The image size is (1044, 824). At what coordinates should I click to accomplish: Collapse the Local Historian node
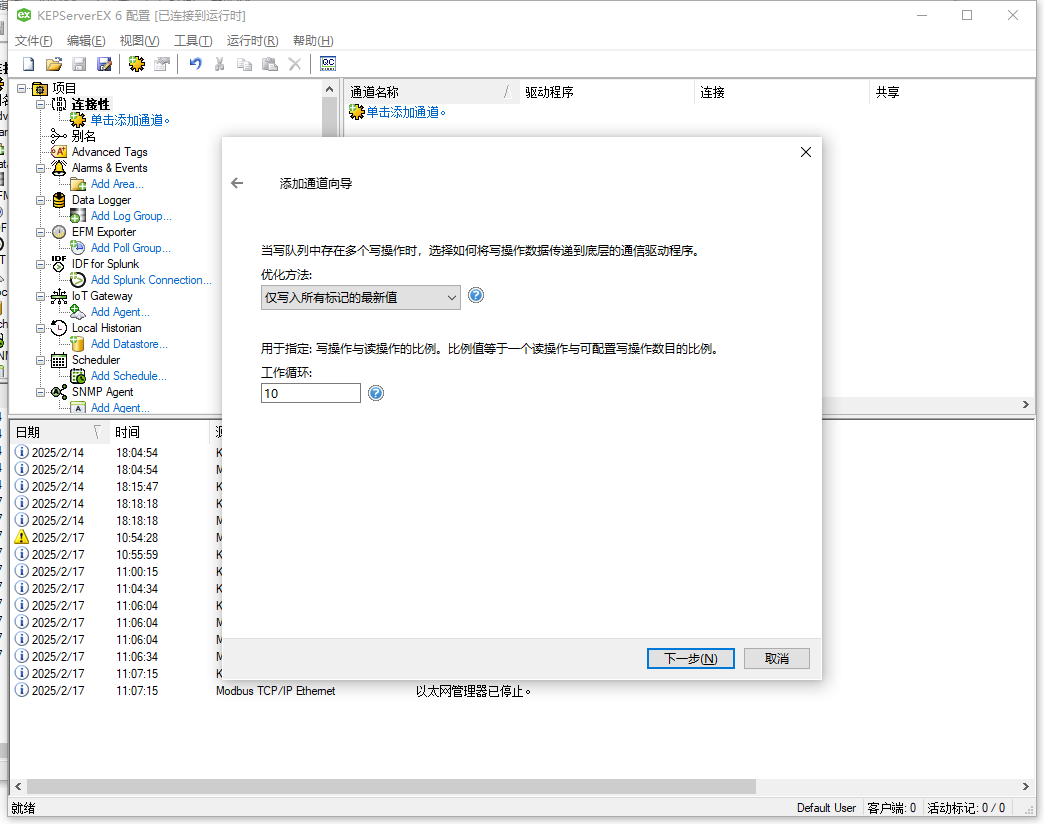click(x=41, y=328)
